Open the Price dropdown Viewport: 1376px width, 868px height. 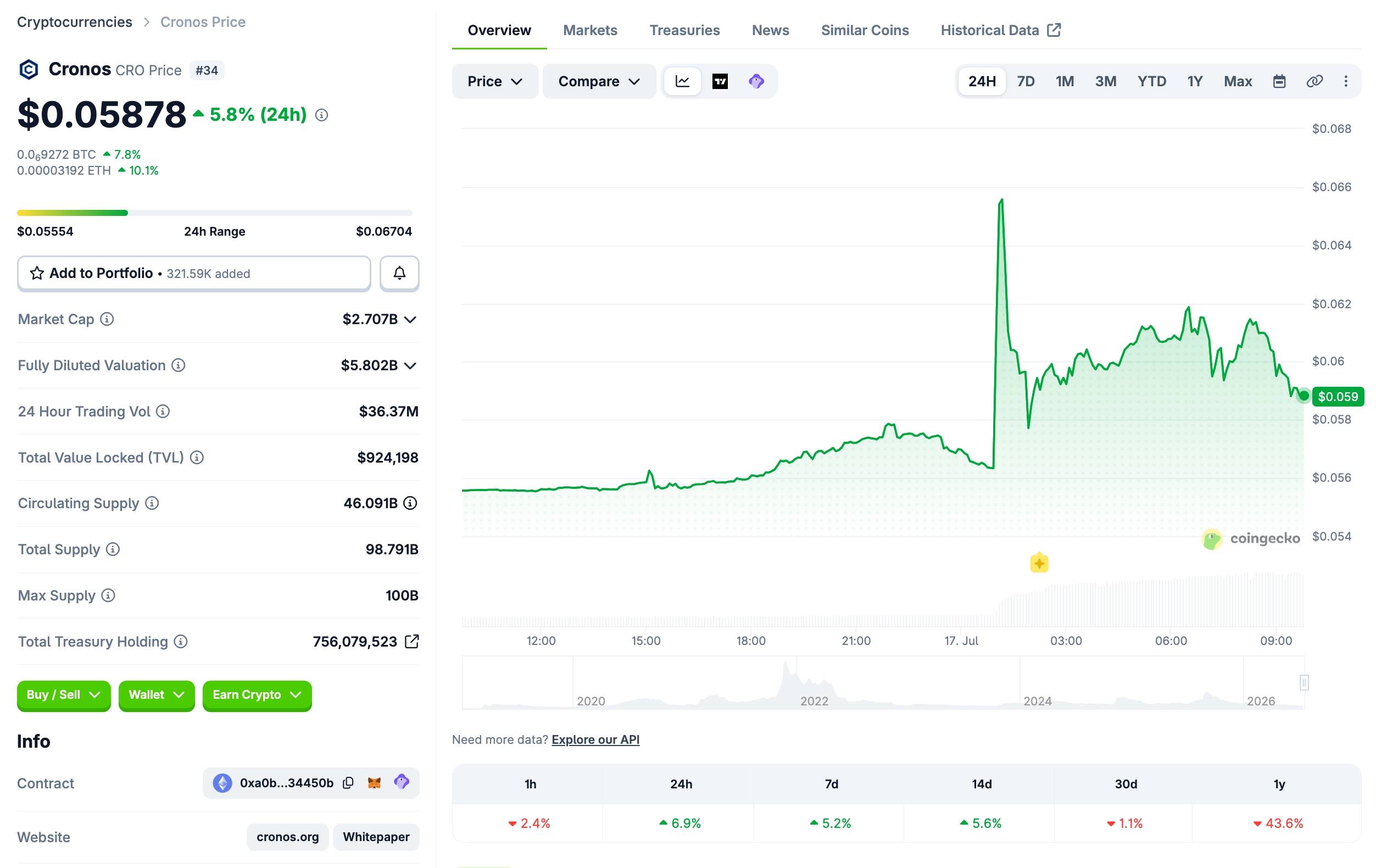pyautogui.click(x=495, y=81)
